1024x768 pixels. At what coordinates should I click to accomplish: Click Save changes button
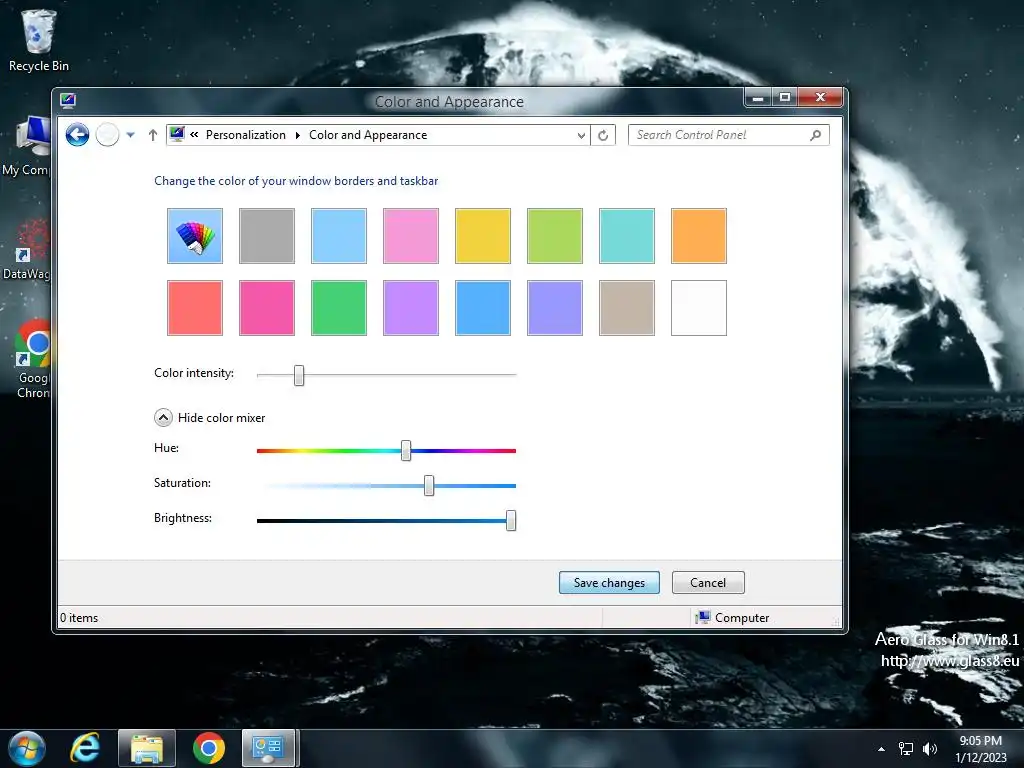[x=609, y=583]
